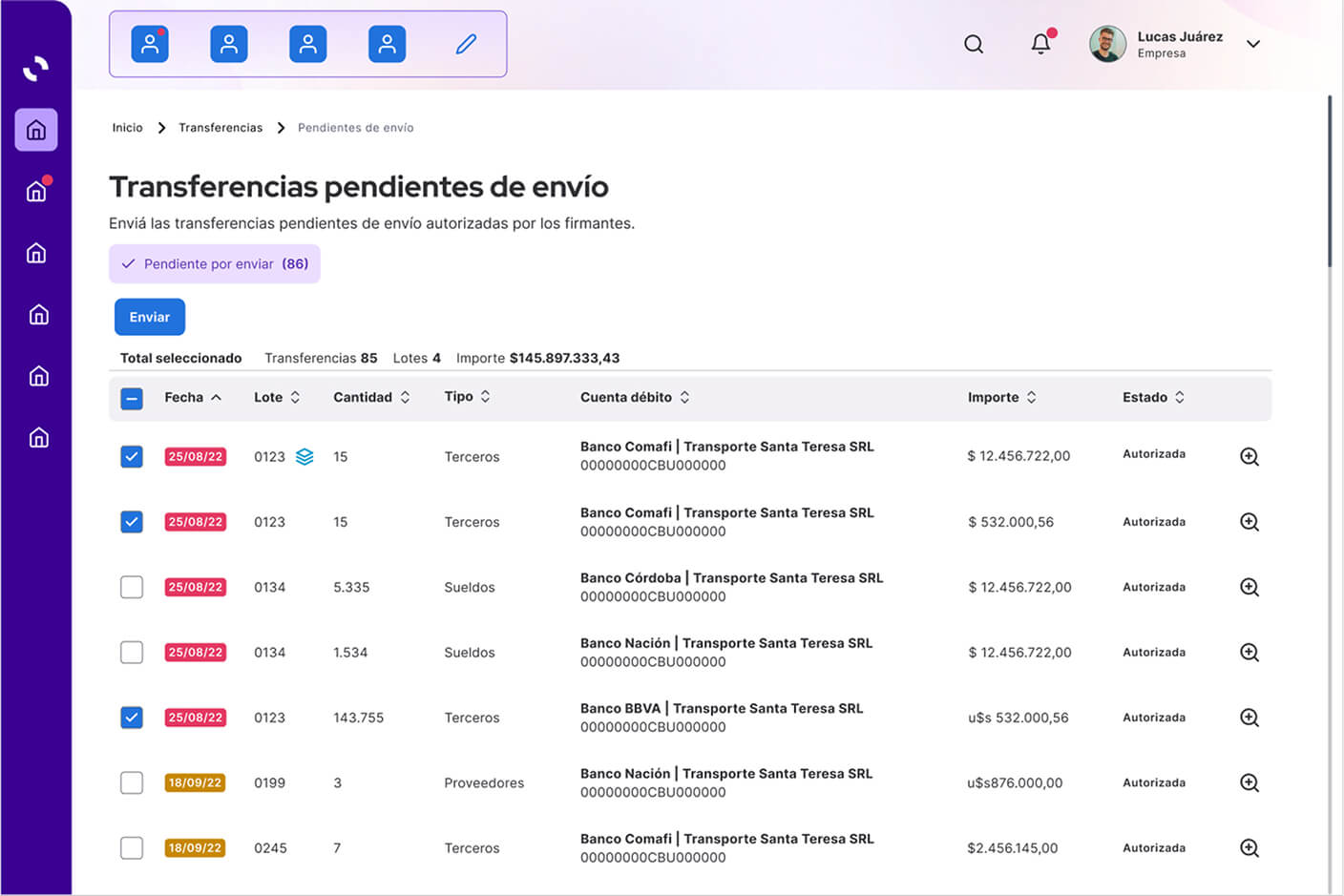Click the u$s 532.000,56 amount
The width and height of the screenshot is (1344, 896).
1018,718
